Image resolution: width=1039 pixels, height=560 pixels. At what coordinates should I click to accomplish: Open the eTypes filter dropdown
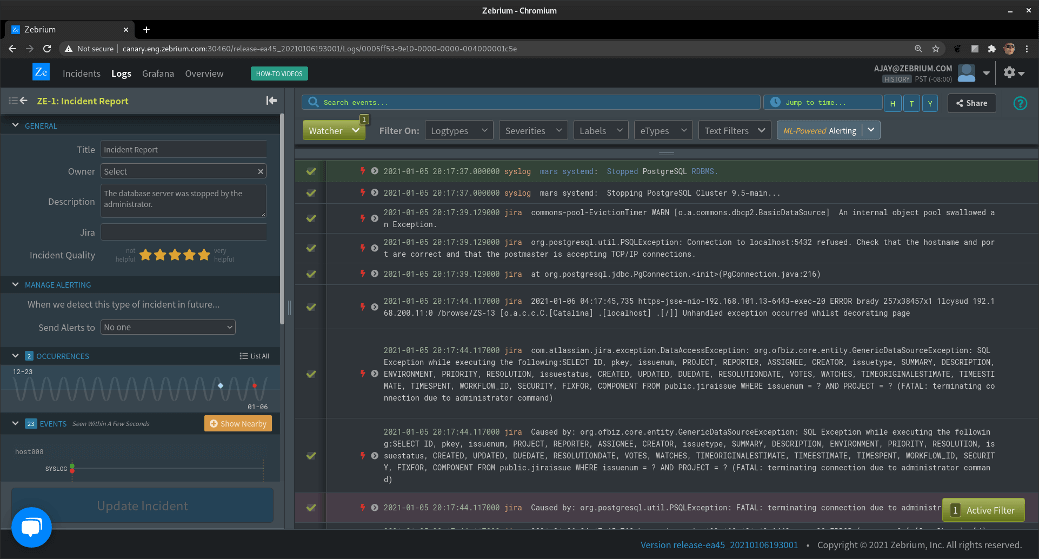click(x=663, y=131)
